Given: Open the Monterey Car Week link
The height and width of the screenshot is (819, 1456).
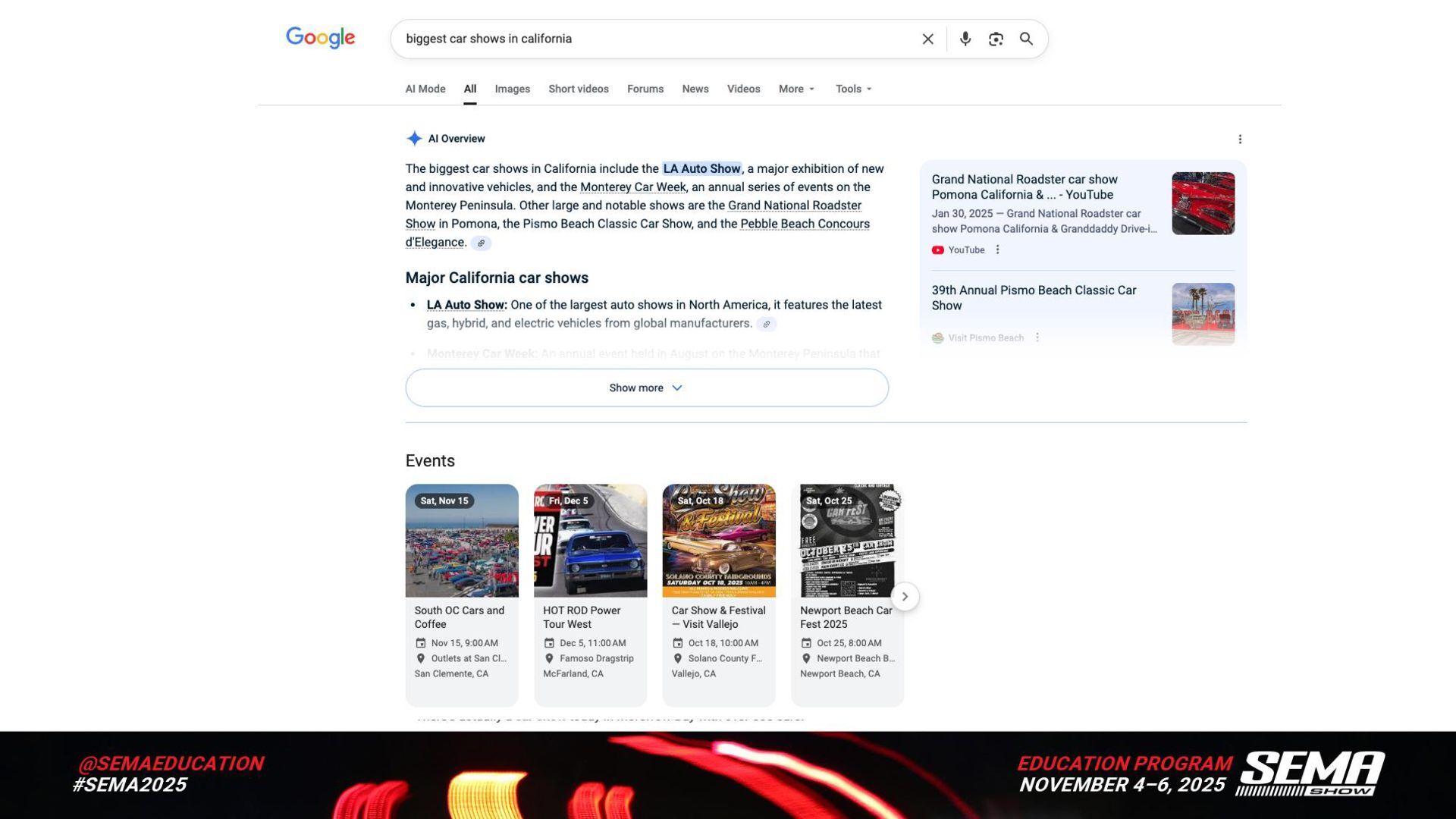Looking at the screenshot, I should [632, 187].
